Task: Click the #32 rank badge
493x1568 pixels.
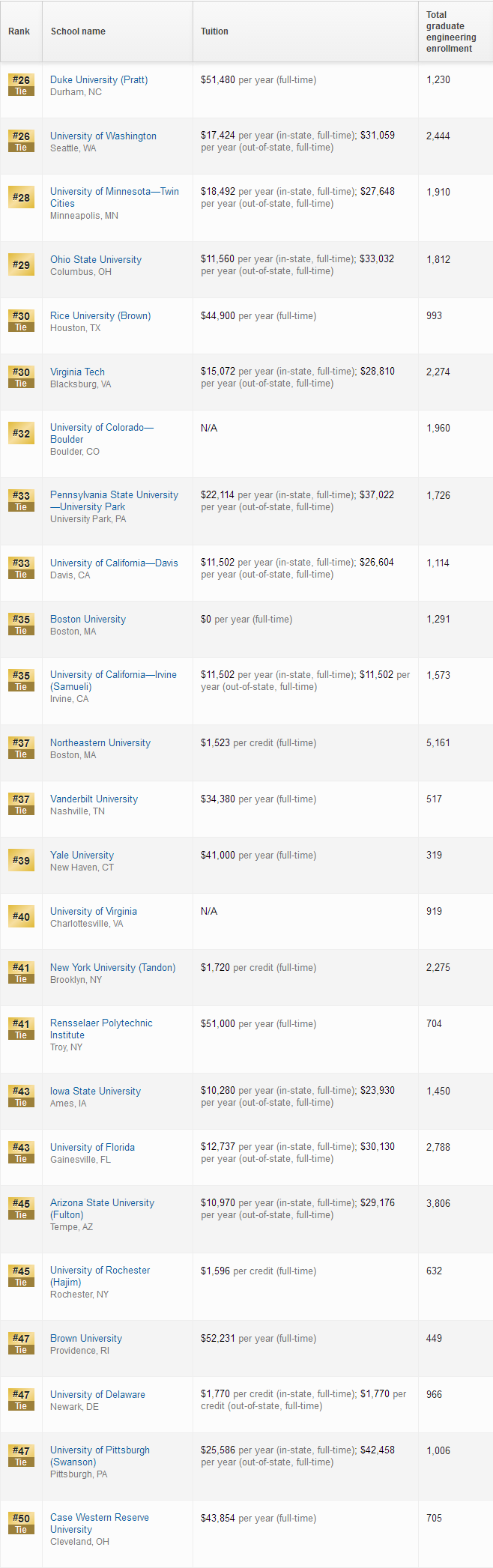Action: (21, 434)
